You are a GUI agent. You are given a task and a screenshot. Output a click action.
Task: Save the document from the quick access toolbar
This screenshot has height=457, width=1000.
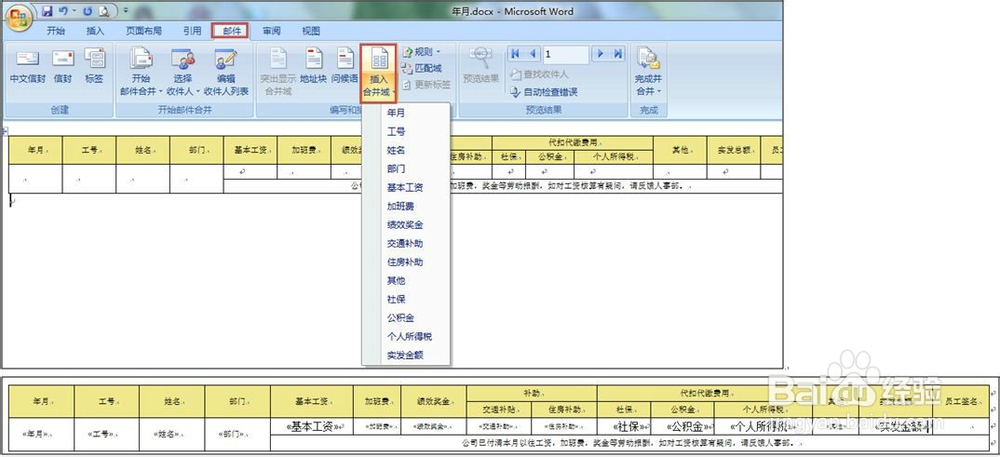pos(47,11)
